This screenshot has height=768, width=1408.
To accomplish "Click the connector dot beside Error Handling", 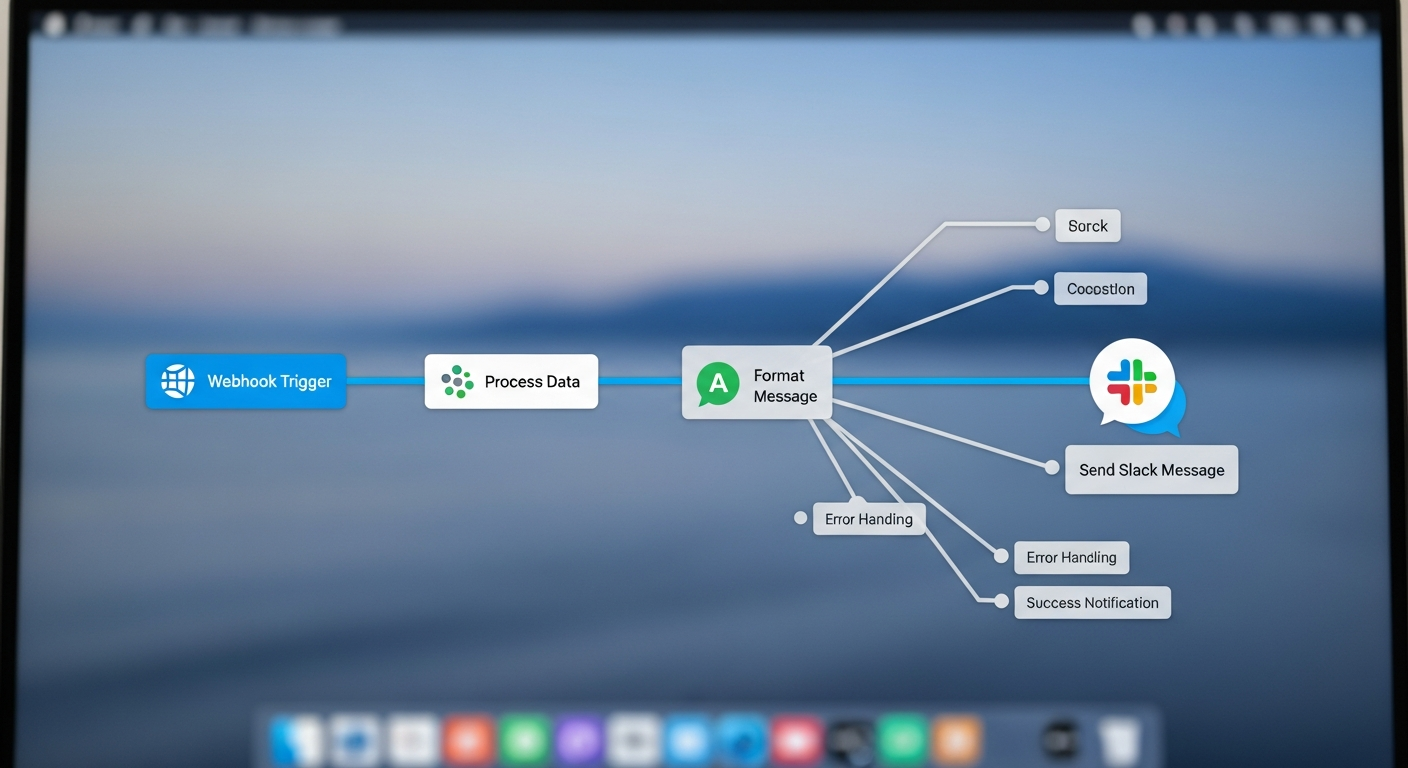I will (x=1001, y=556).
